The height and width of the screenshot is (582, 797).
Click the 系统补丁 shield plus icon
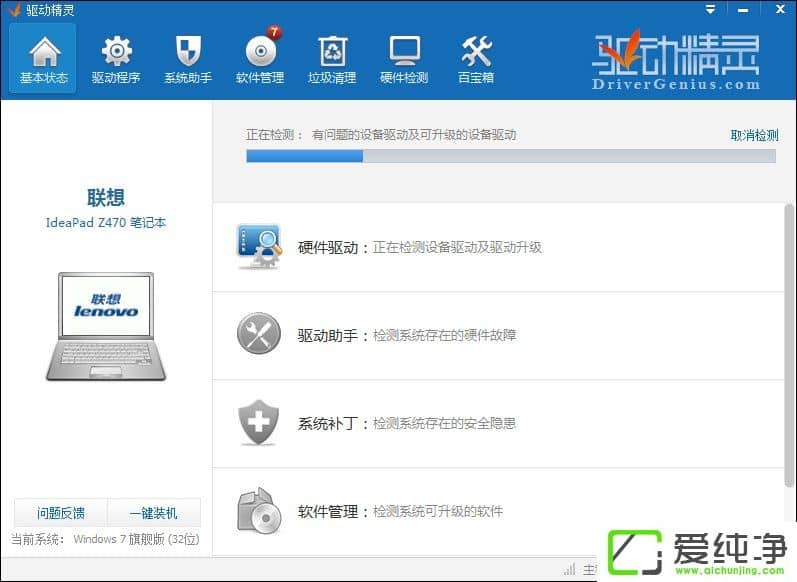tap(258, 423)
